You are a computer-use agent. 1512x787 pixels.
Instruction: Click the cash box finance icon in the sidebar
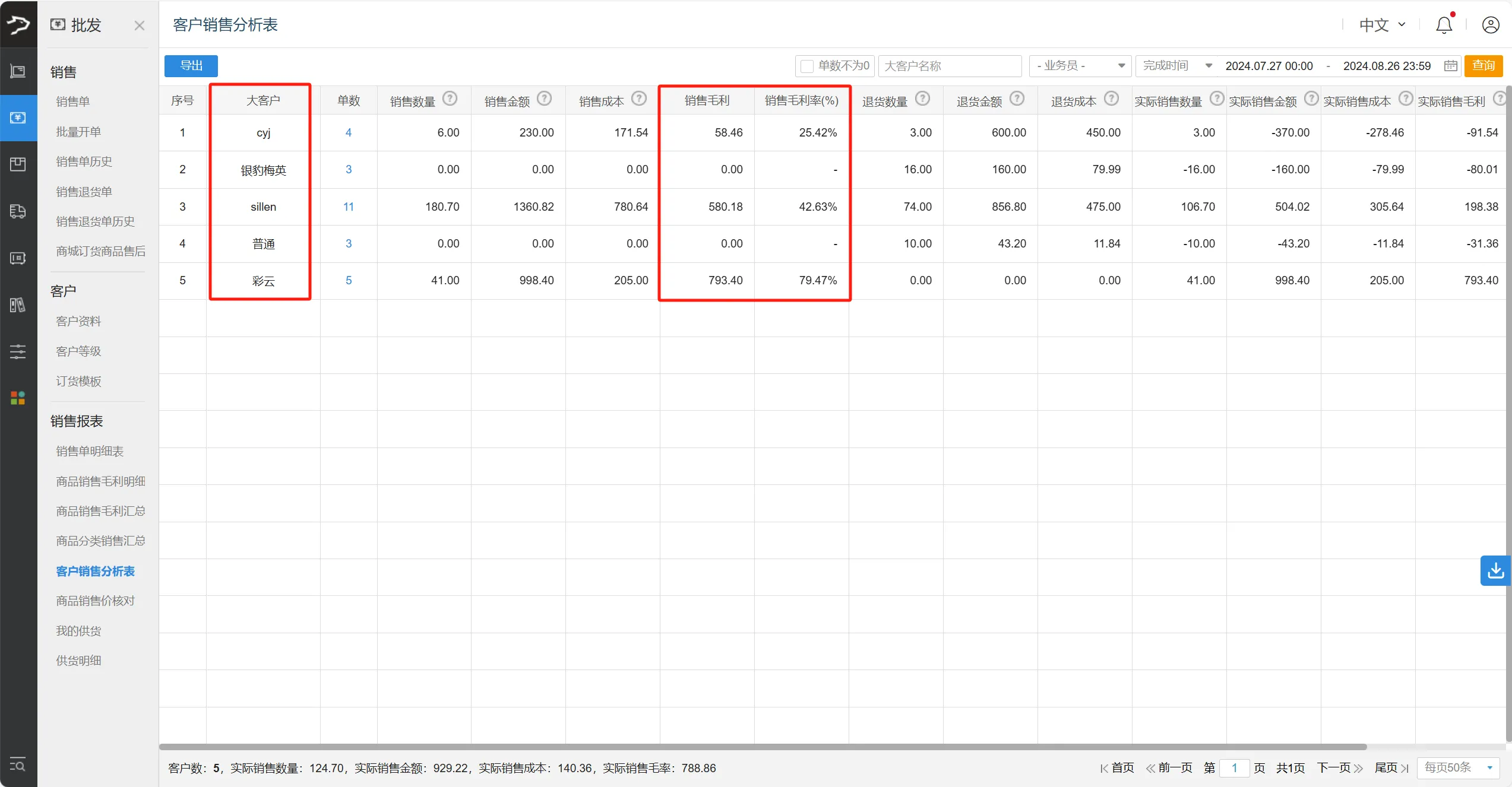[18, 258]
